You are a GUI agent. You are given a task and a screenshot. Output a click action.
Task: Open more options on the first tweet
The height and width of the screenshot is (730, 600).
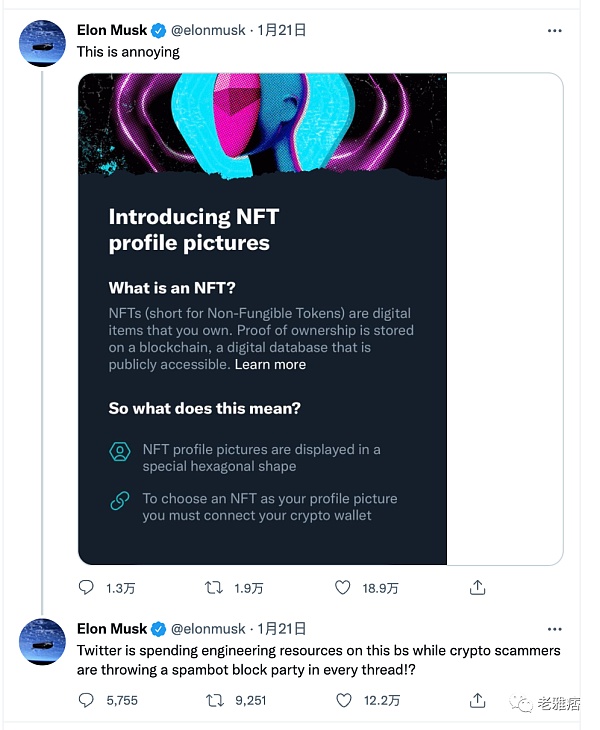point(554,31)
